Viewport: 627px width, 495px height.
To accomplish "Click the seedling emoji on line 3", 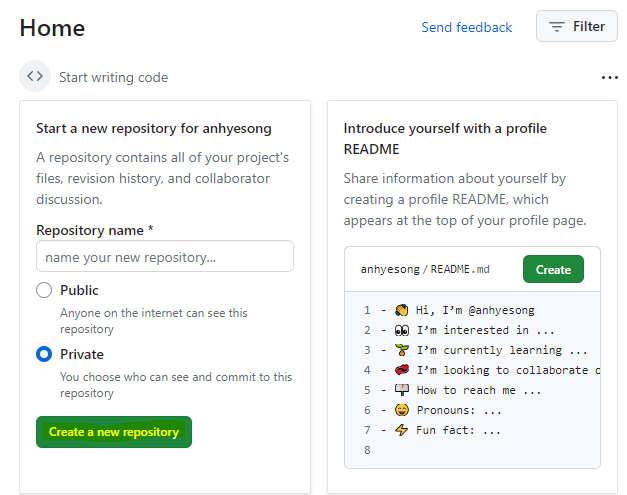I will (x=401, y=351).
